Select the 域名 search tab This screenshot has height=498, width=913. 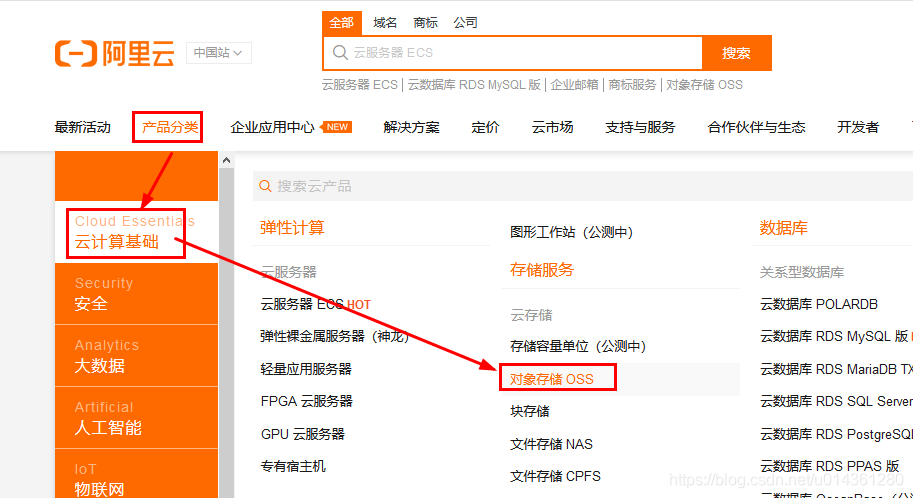coord(385,23)
